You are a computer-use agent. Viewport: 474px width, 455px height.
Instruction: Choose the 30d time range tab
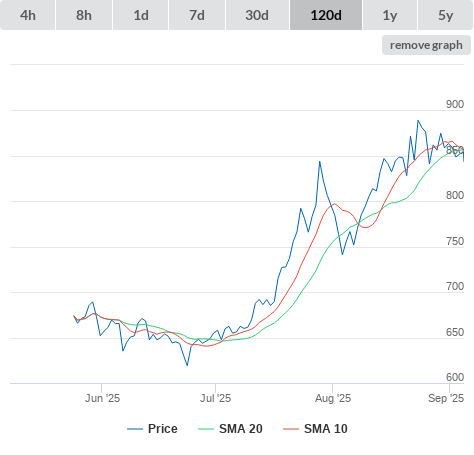pyautogui.click(x=257, y=15)
